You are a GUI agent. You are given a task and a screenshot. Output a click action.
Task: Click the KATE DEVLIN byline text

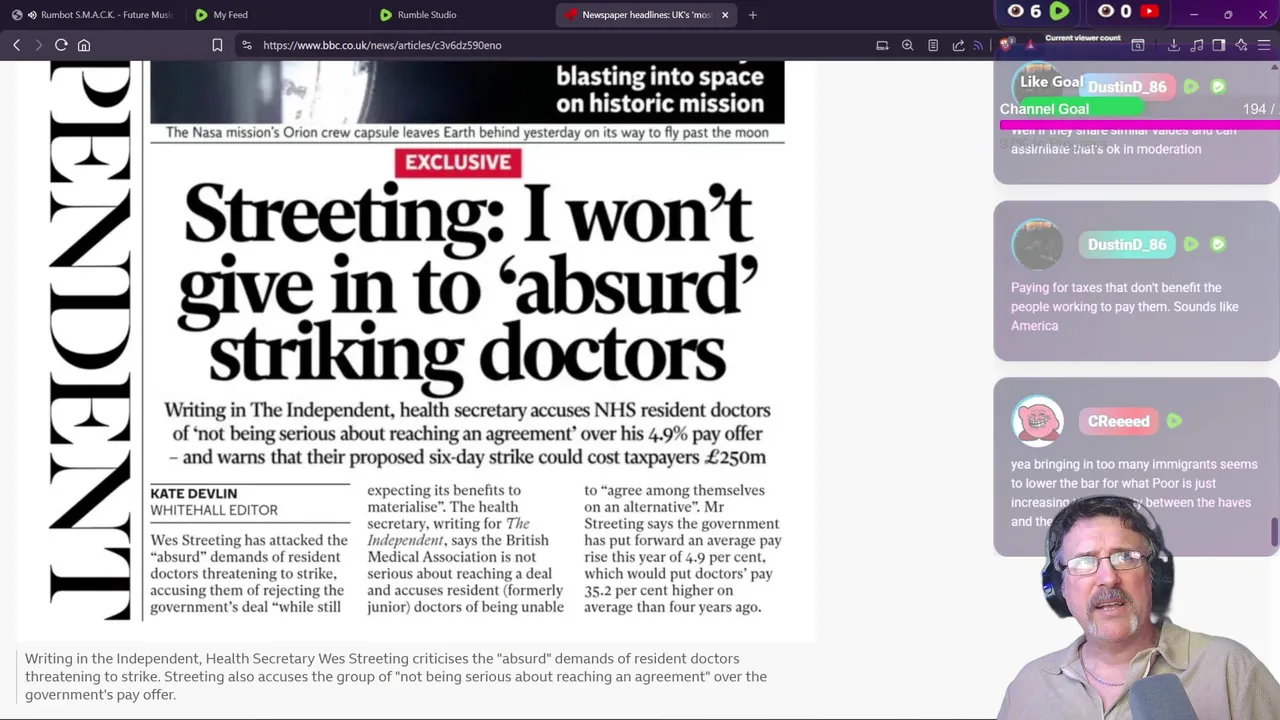[193, 493]
